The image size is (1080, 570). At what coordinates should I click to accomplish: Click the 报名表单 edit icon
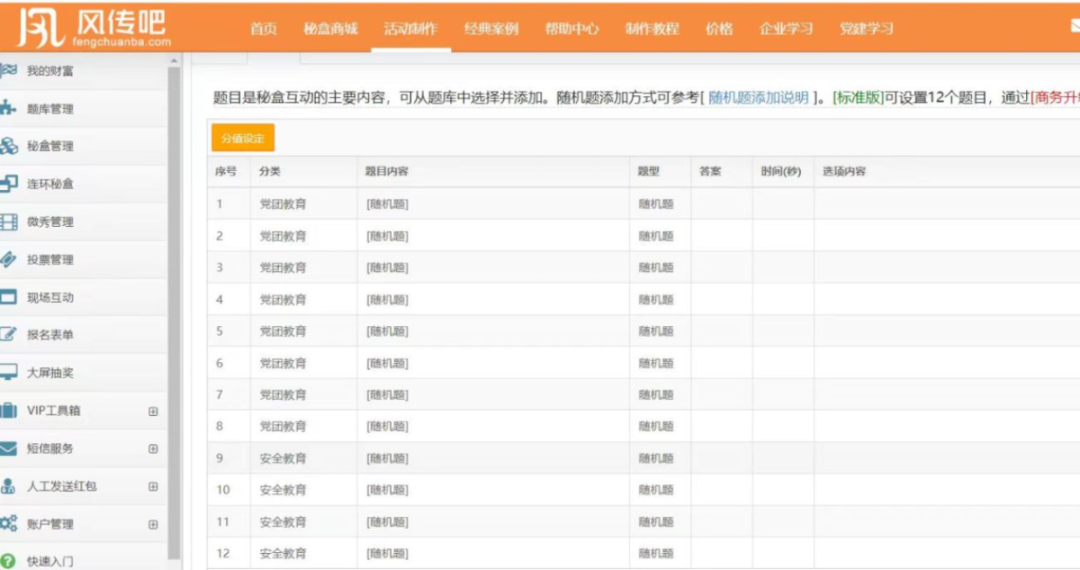8,335
